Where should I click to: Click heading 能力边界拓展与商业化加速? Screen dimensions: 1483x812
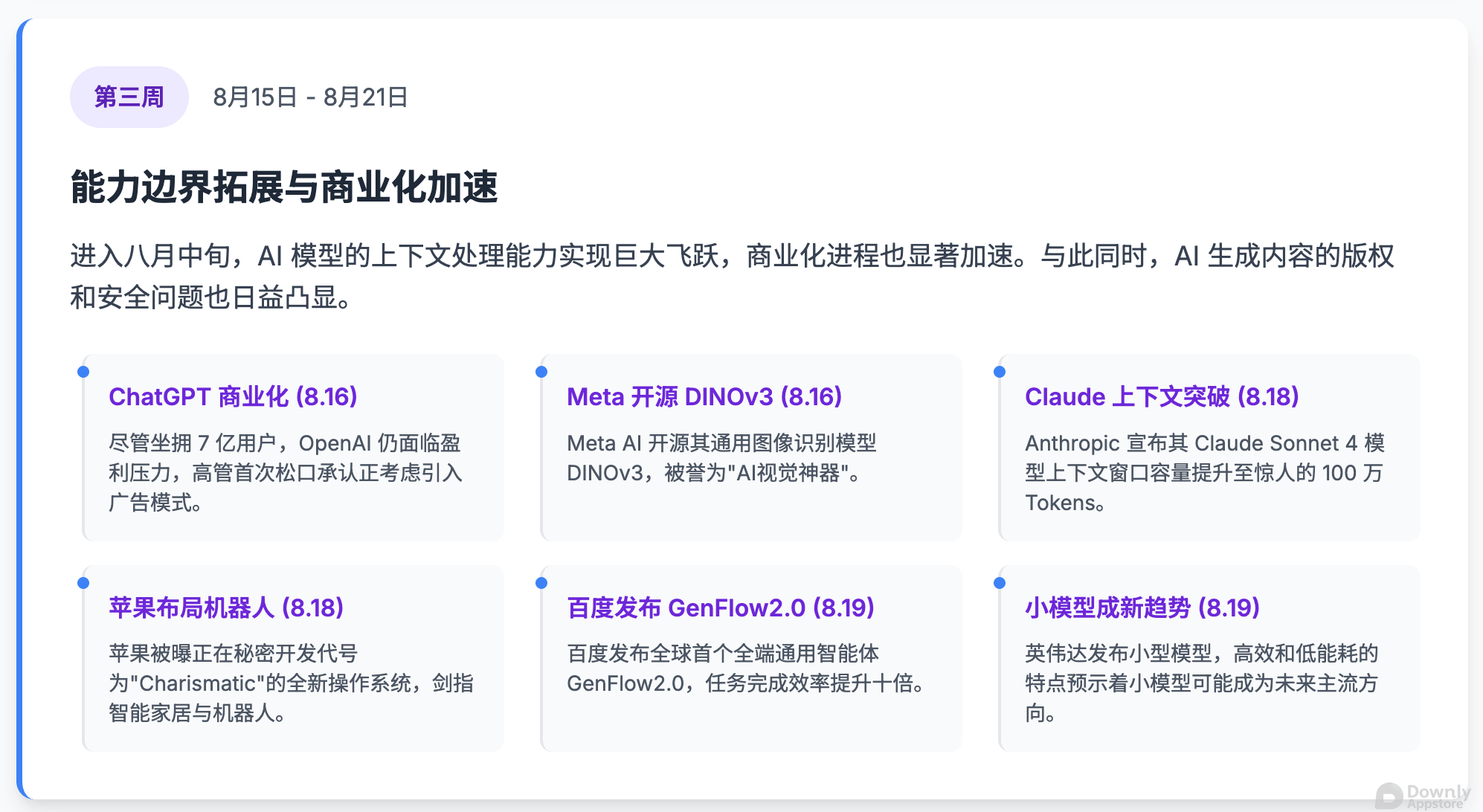coord(284,186)
